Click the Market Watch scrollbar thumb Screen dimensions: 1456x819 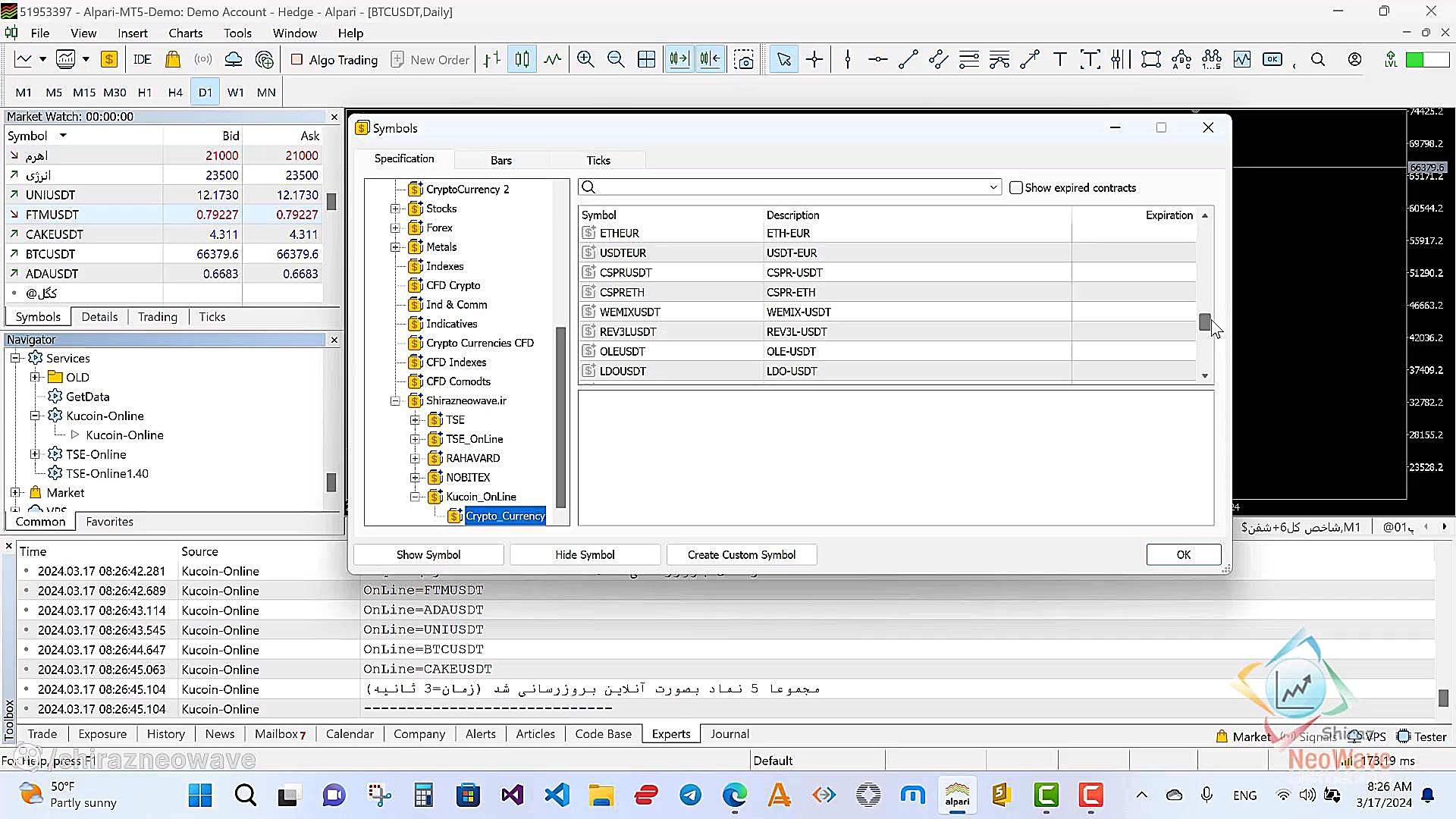coord(331,202)
